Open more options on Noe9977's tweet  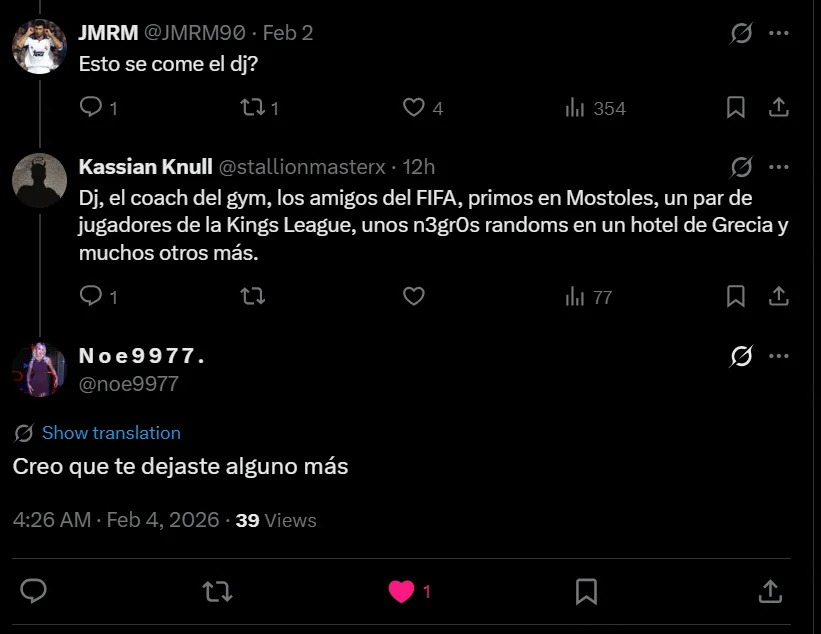coord(779,356)
